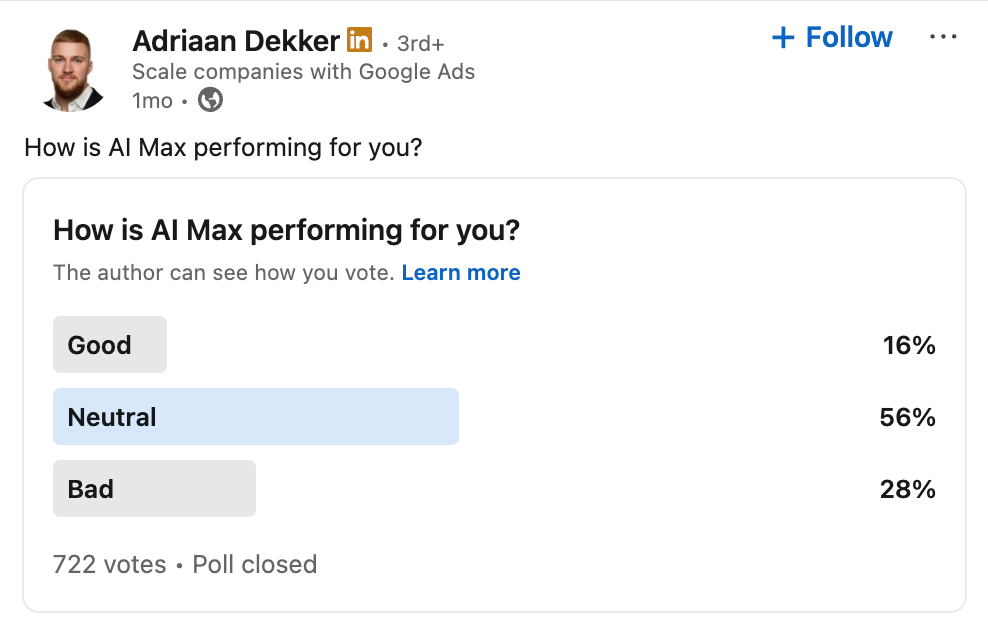Click the 3rd+ connection degree label
The height and width of the screenshot is (622, 988).
tap(421, 44)
